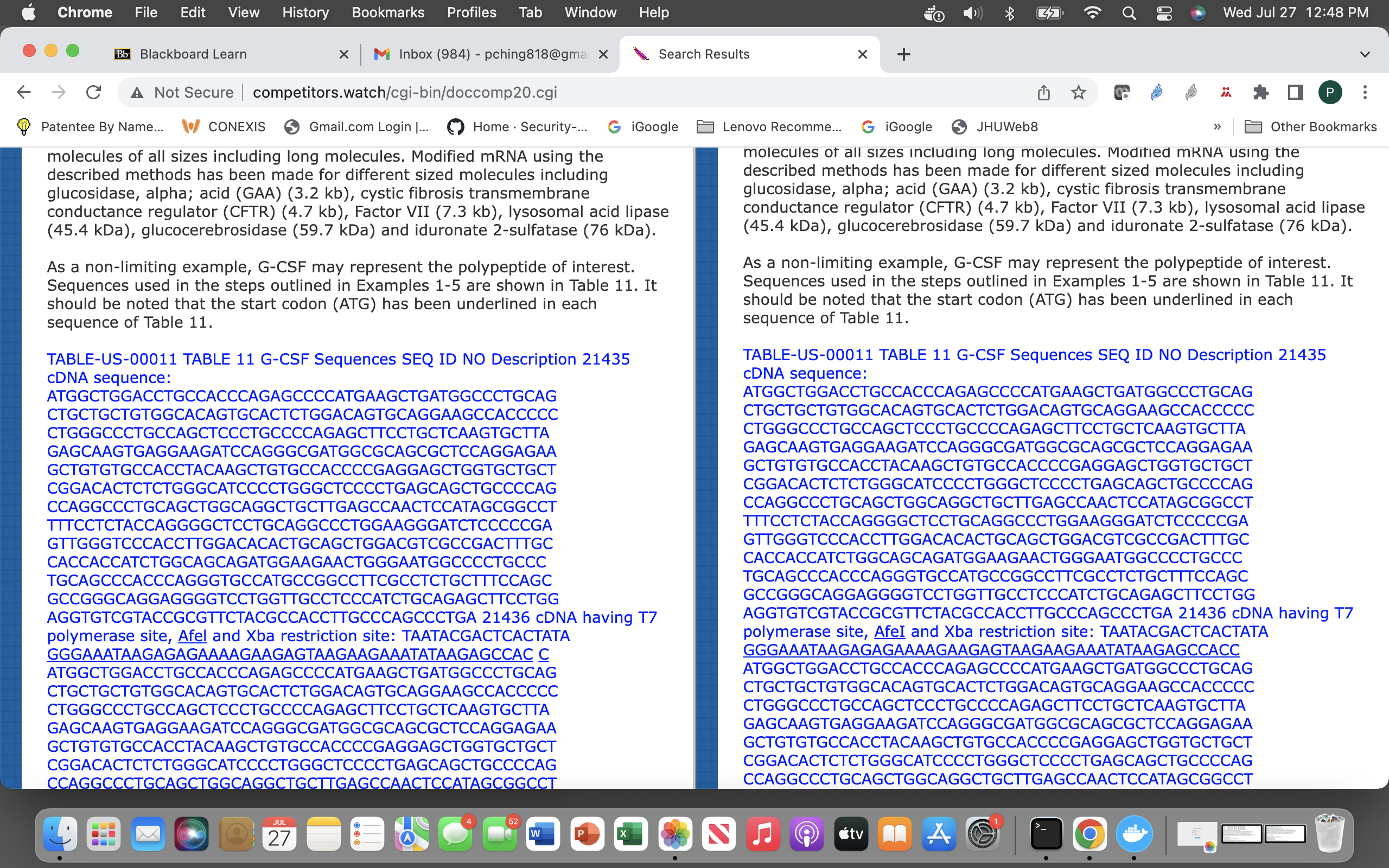Open the Apple menu
Screen dimensions: 1389x868
tap(29, 12)
